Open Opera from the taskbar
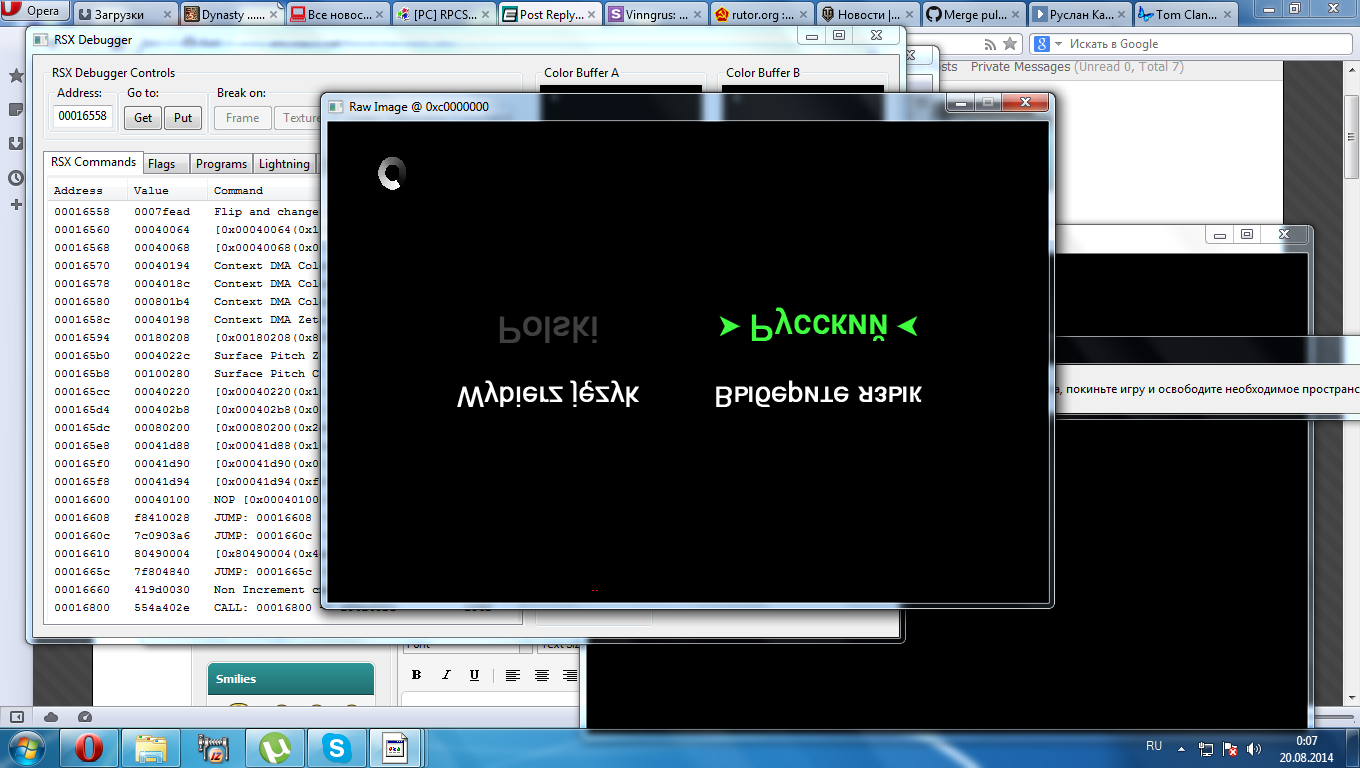The width and height of the screenshot is (1360, 768). (89, 748)
